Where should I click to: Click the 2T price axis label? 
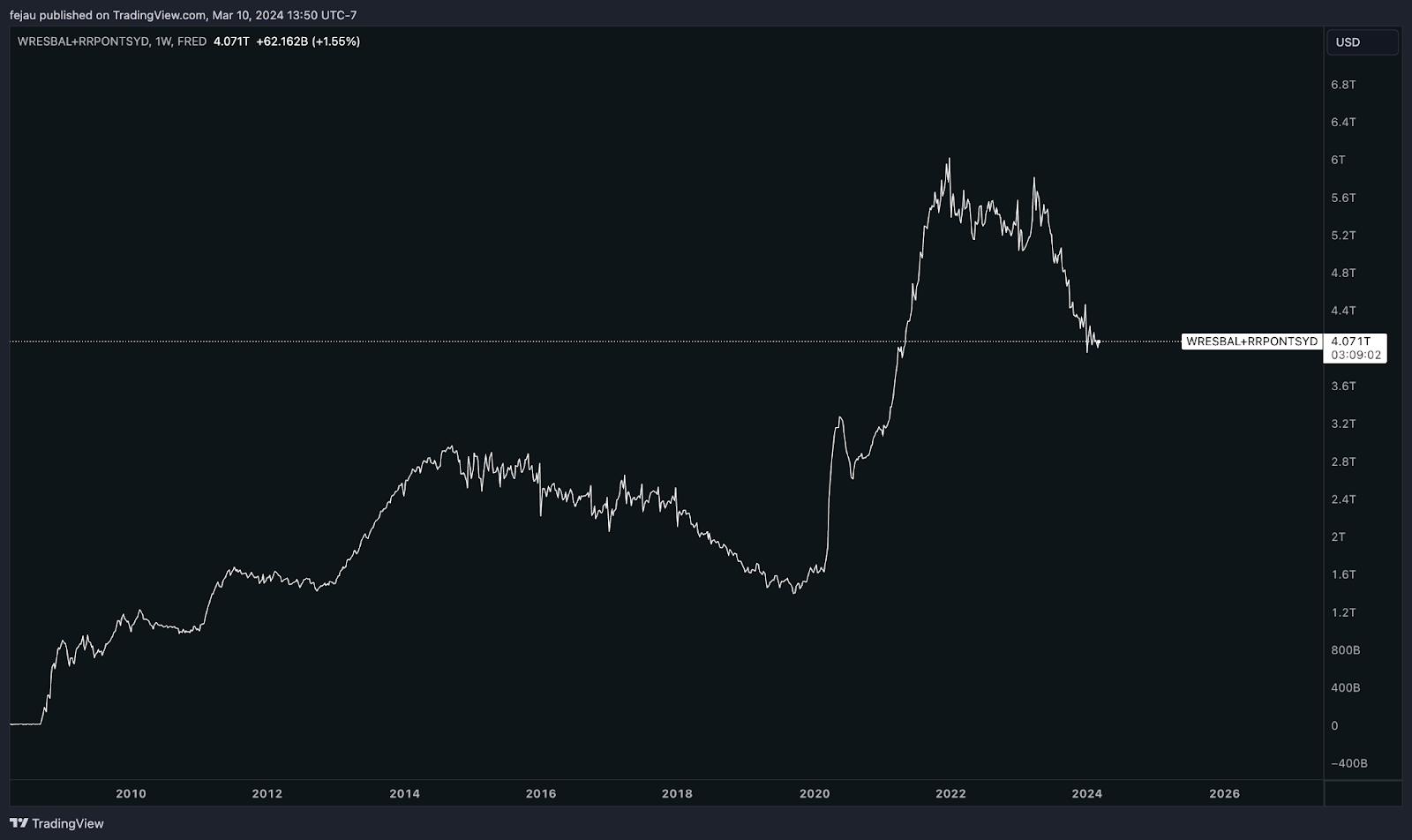pyautogui.click(x=1338, y=536)
